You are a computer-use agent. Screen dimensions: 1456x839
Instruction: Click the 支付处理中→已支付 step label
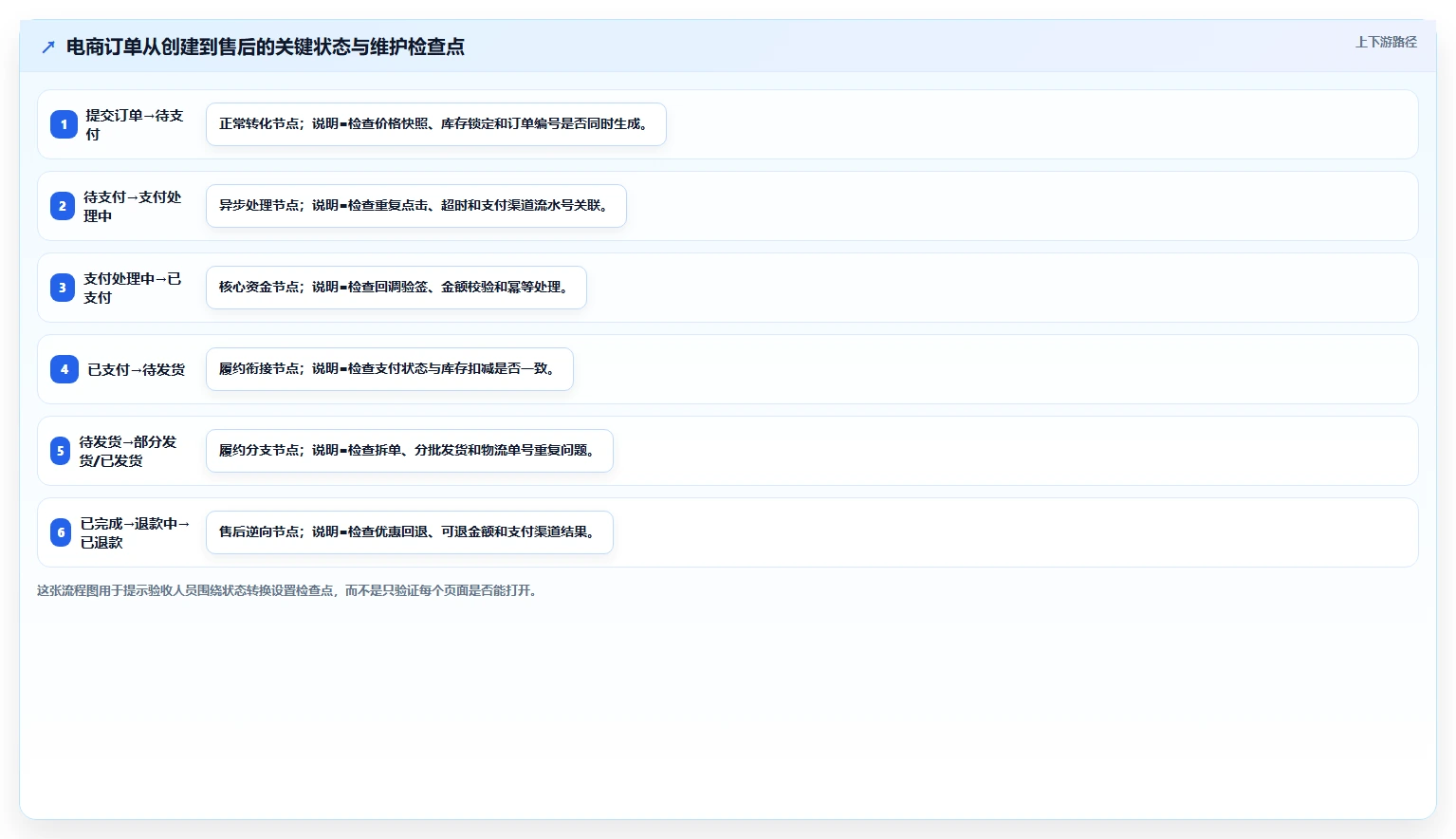(132, 288)
